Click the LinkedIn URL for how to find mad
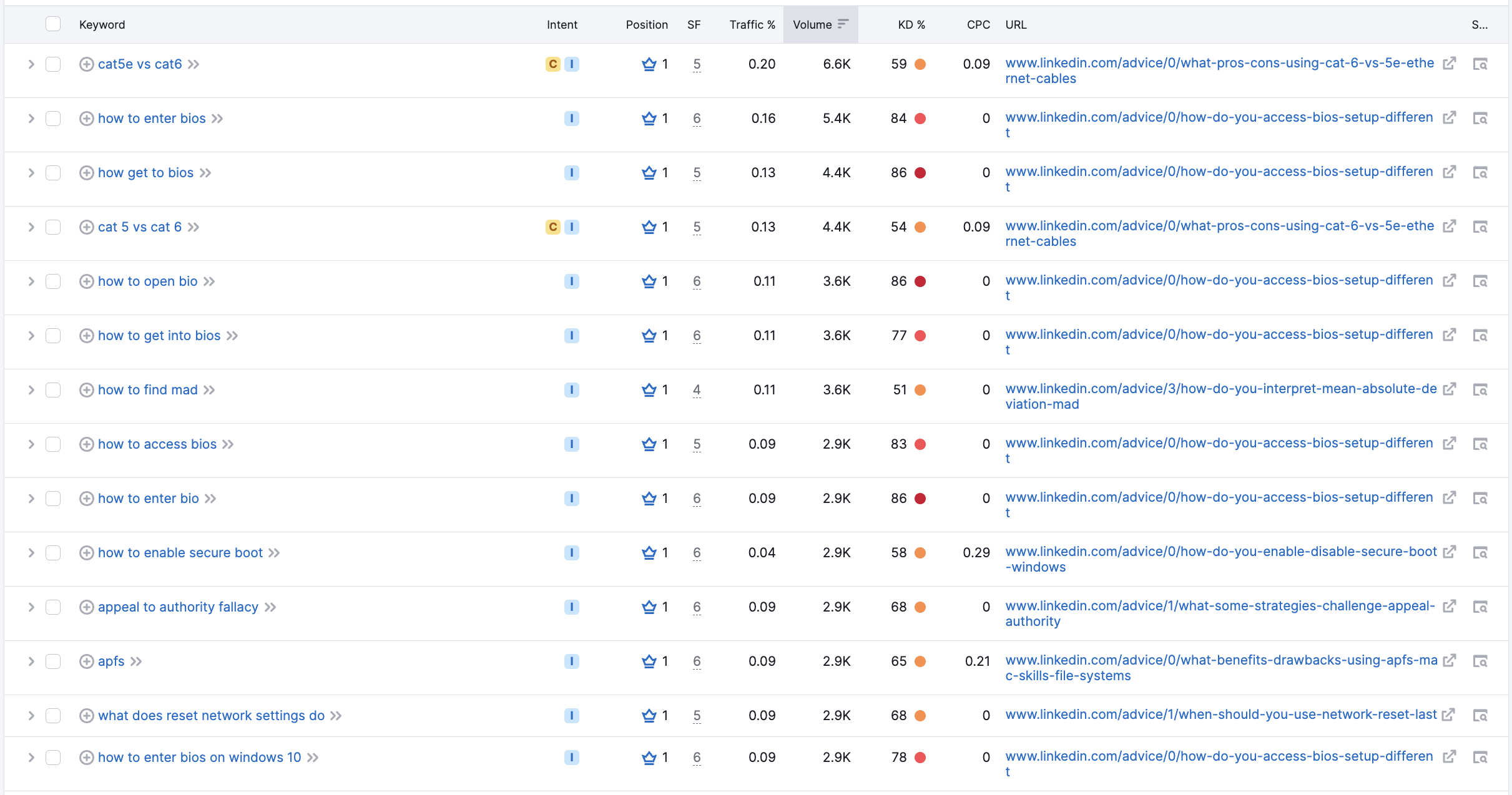1512x795 pixels. (x=1221, y=396)
